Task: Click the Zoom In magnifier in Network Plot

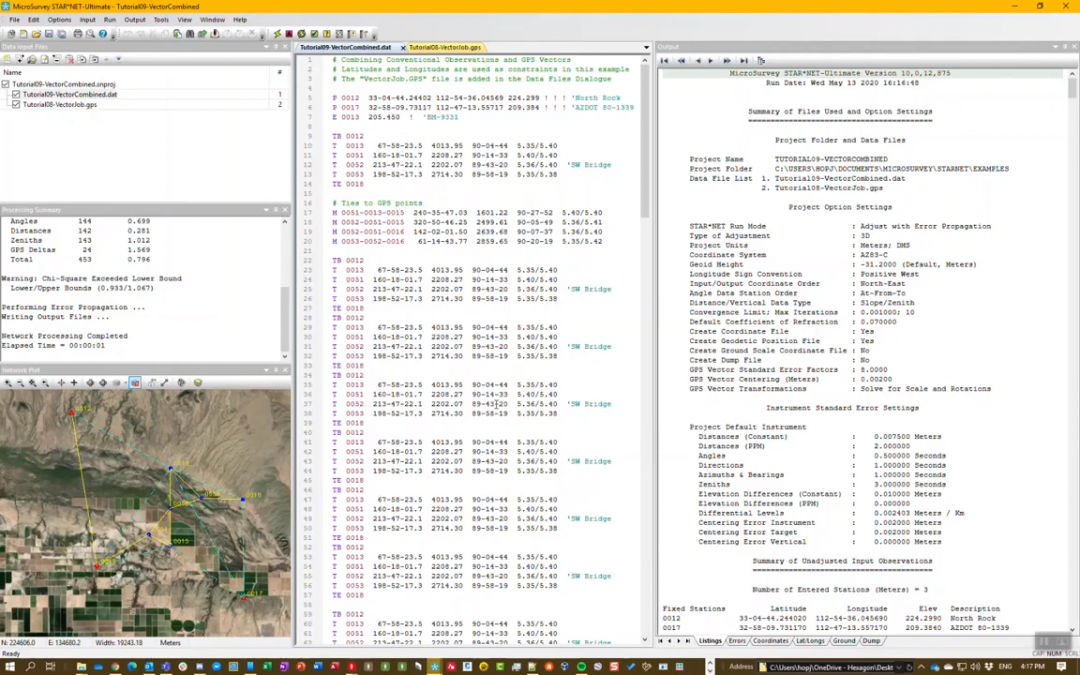Action: pos(8,383)
